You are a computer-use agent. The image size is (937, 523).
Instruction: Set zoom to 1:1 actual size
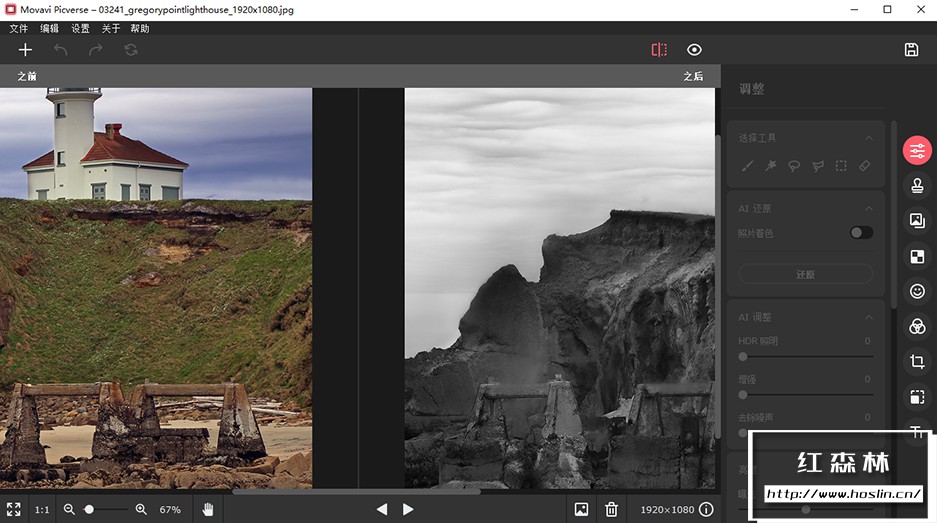click(x=42, y=510)
